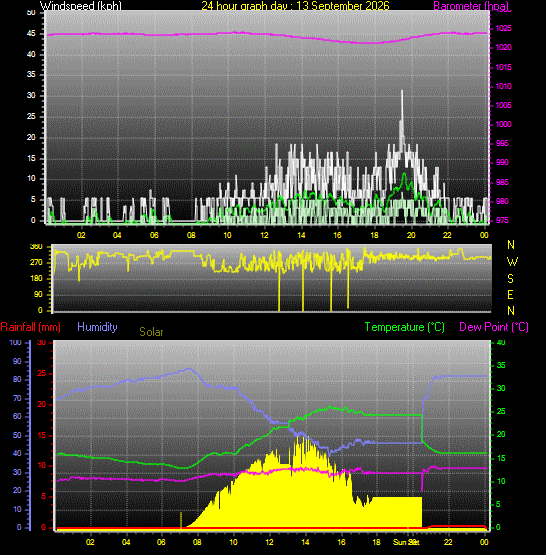The height and width of the screenshot is (555, 546).
Task: Click the 08 hour label on bottom graph
Action: 197,542
